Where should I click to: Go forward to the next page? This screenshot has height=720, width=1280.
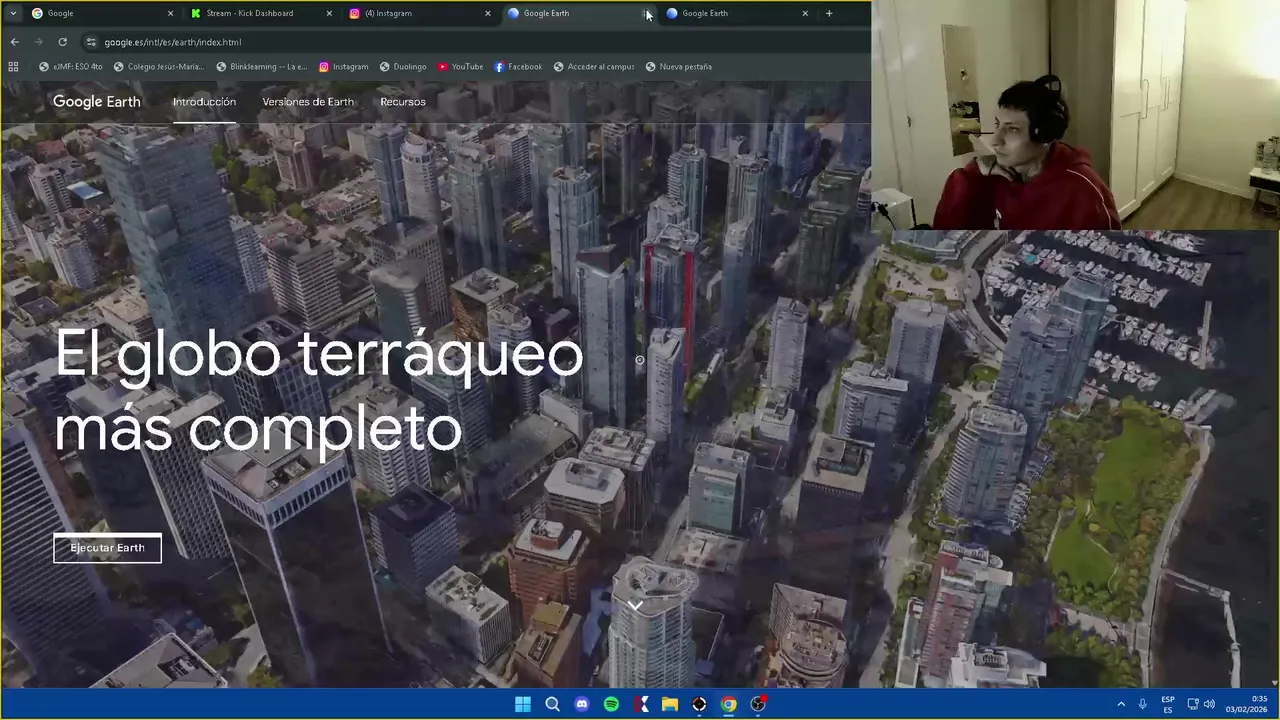click(38, 42)
